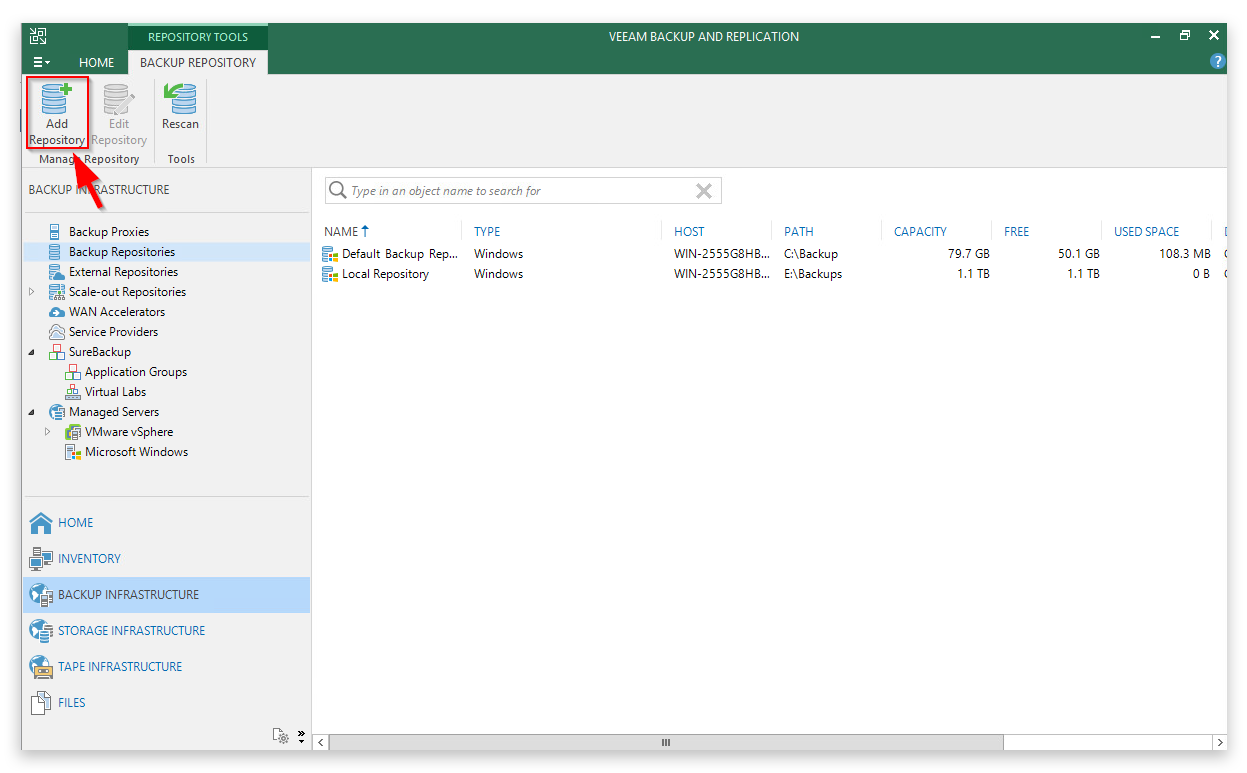Select the SureBackup tree item
This screenshot has height=773, width=1247.
pos(100,352)
